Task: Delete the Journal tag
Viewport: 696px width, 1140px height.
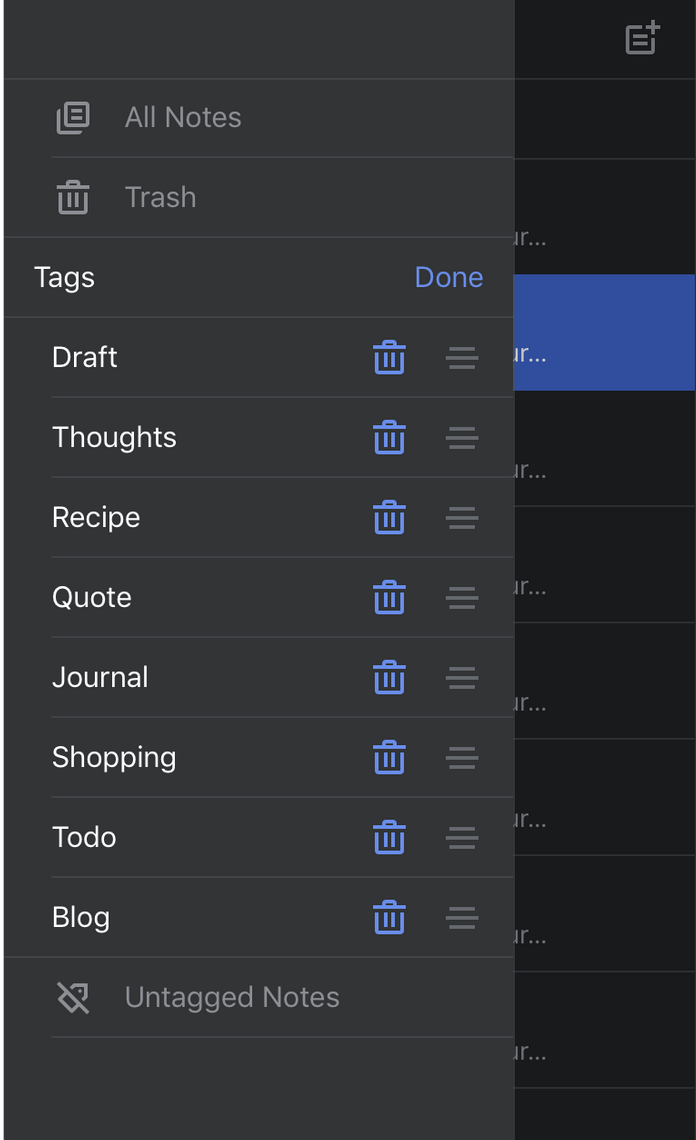Action: (x=389, y=677)
